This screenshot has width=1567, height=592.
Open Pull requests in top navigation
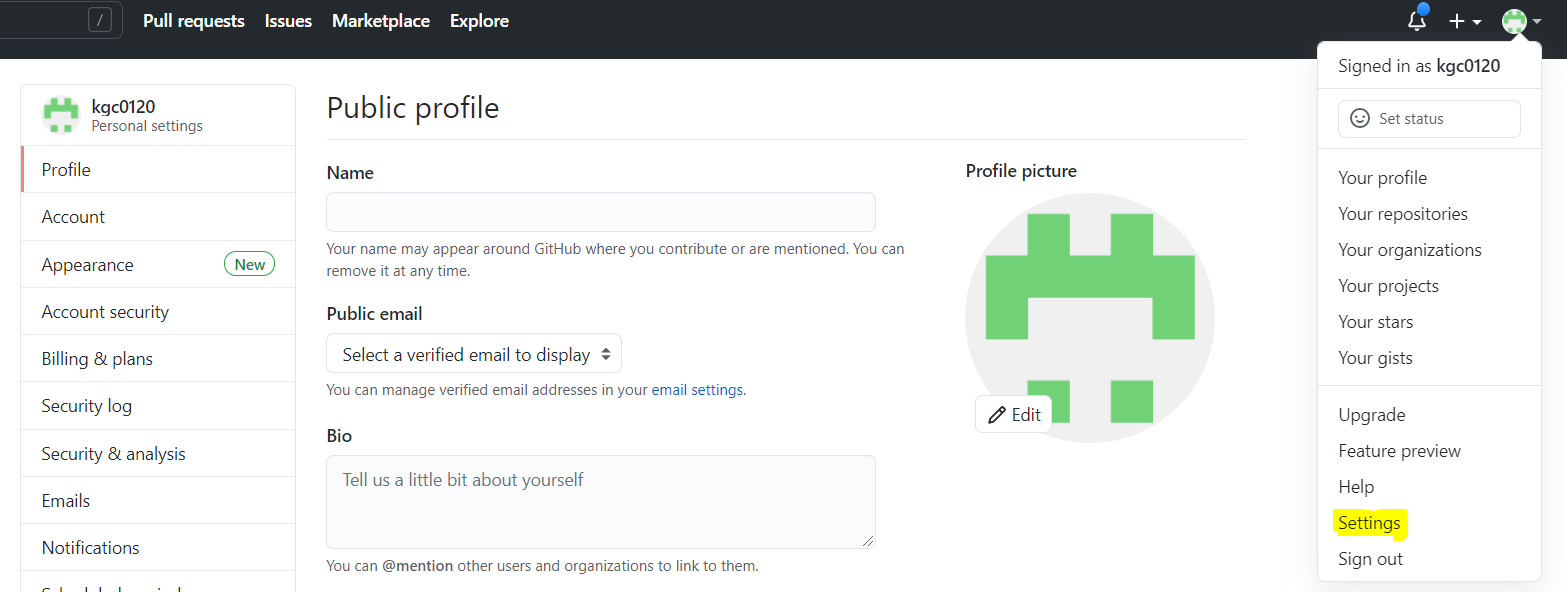(x=194, y=21)
